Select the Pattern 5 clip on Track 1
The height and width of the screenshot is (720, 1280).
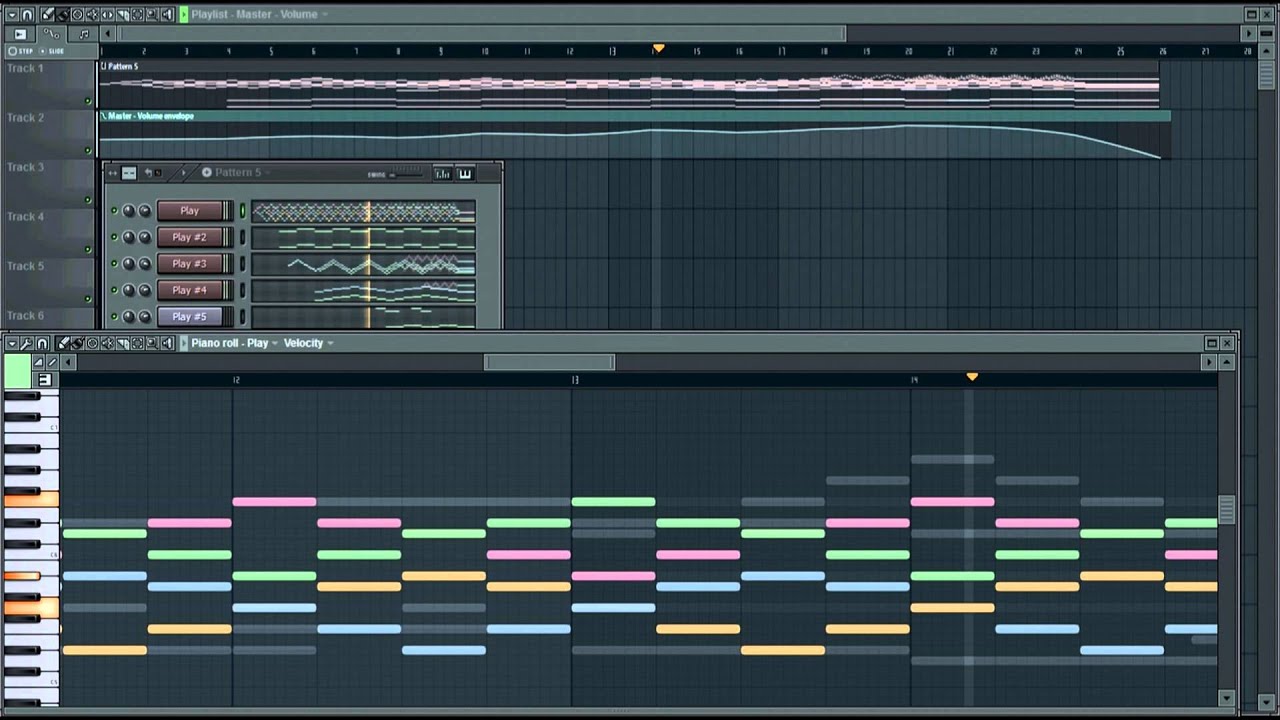click(629, 83)
